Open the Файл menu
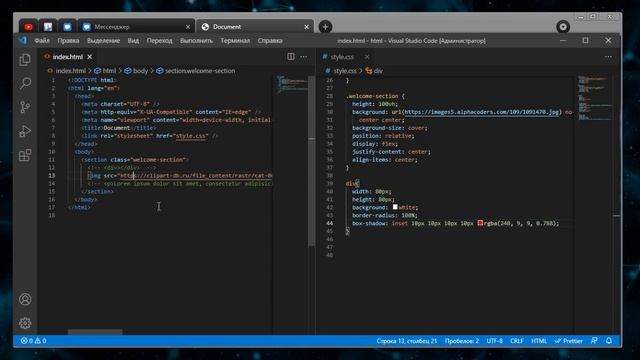Viewport: 640px width, 360px height. pos(42,40)
